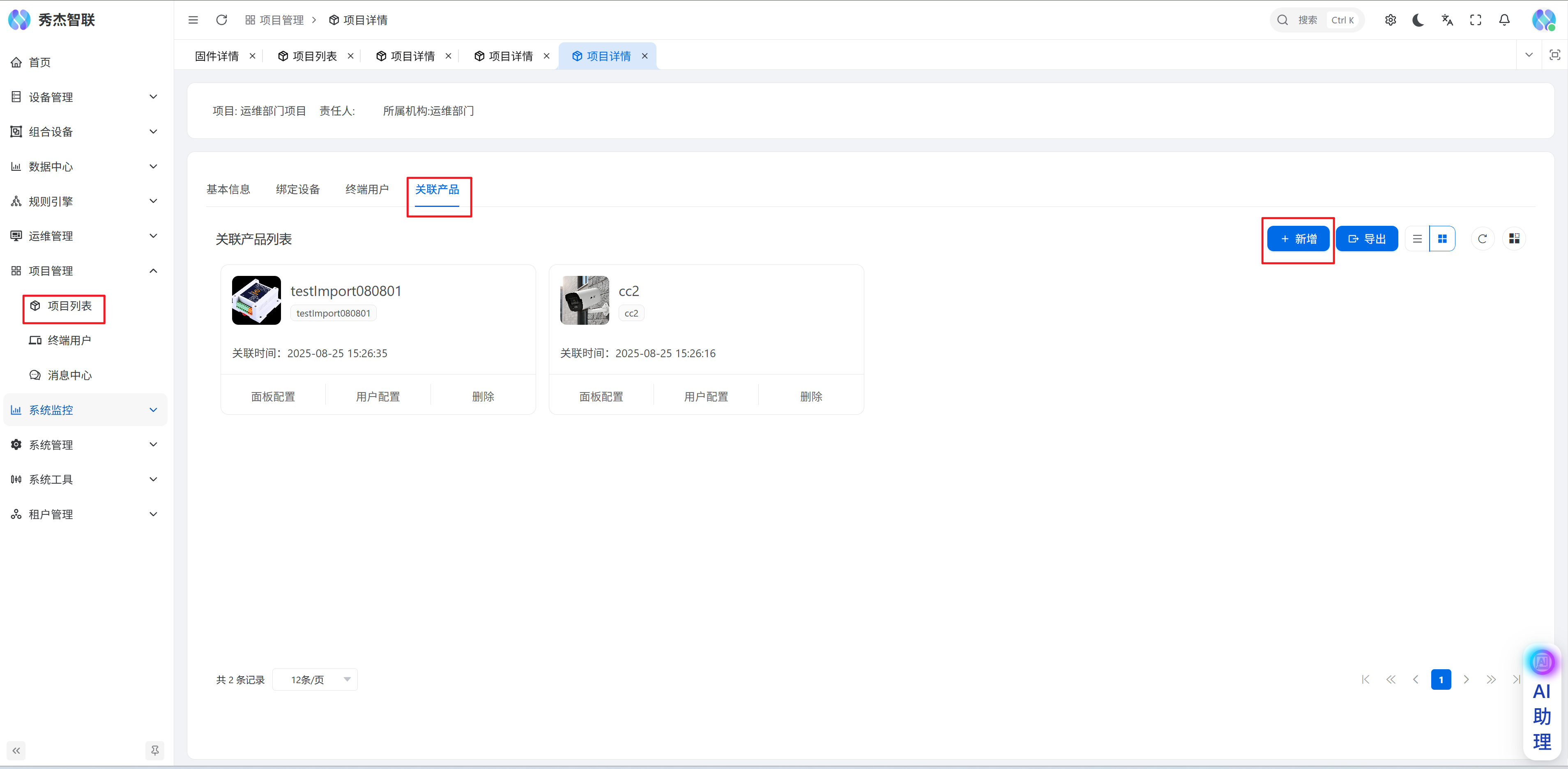This screenshot has width=1568, height=769.
Task: Switch to the 绑定设备 tab
Action: click(298, 189)
